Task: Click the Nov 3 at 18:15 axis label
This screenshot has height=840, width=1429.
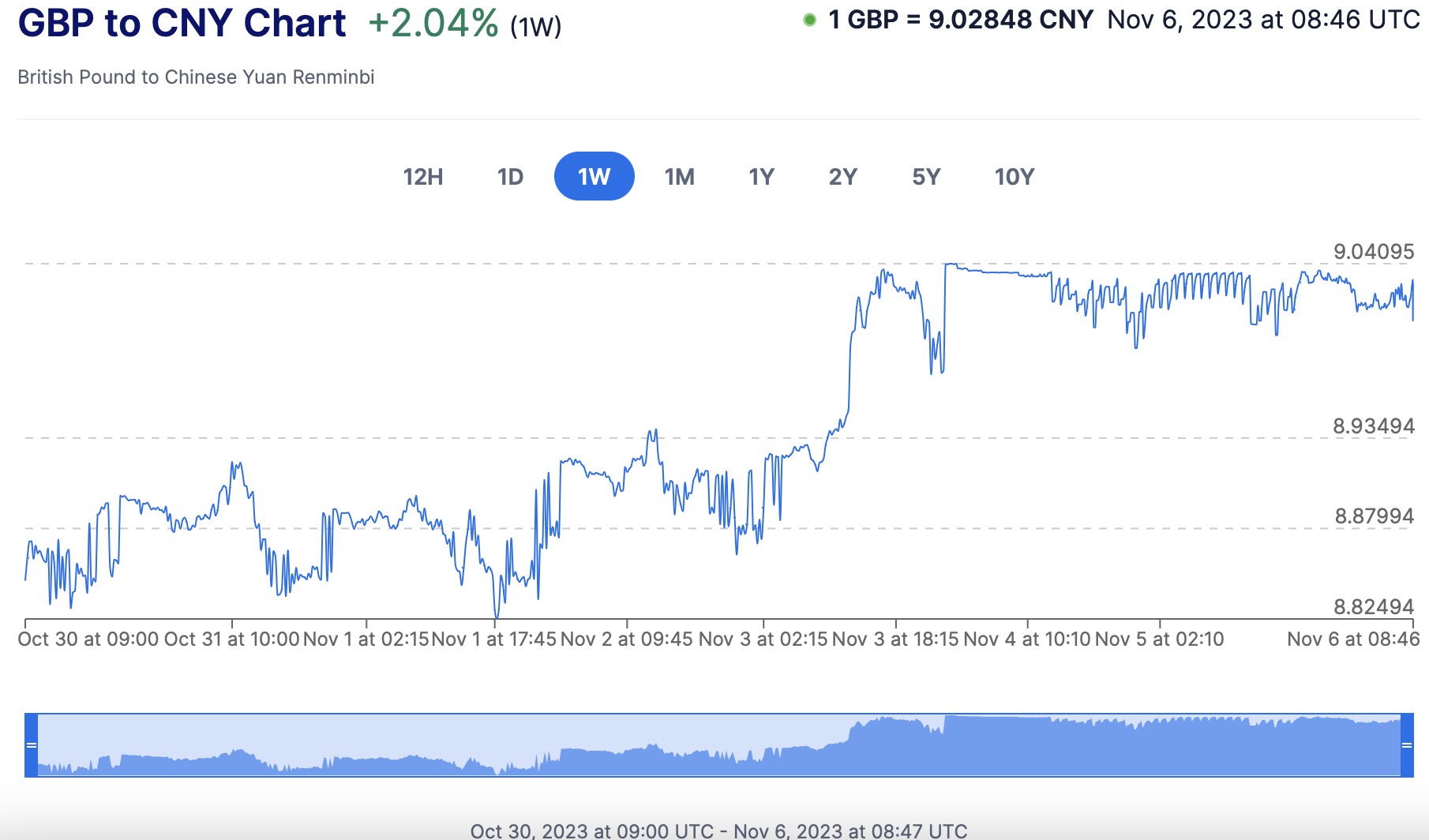Action: pyautogui.click(x=895, y=639)
